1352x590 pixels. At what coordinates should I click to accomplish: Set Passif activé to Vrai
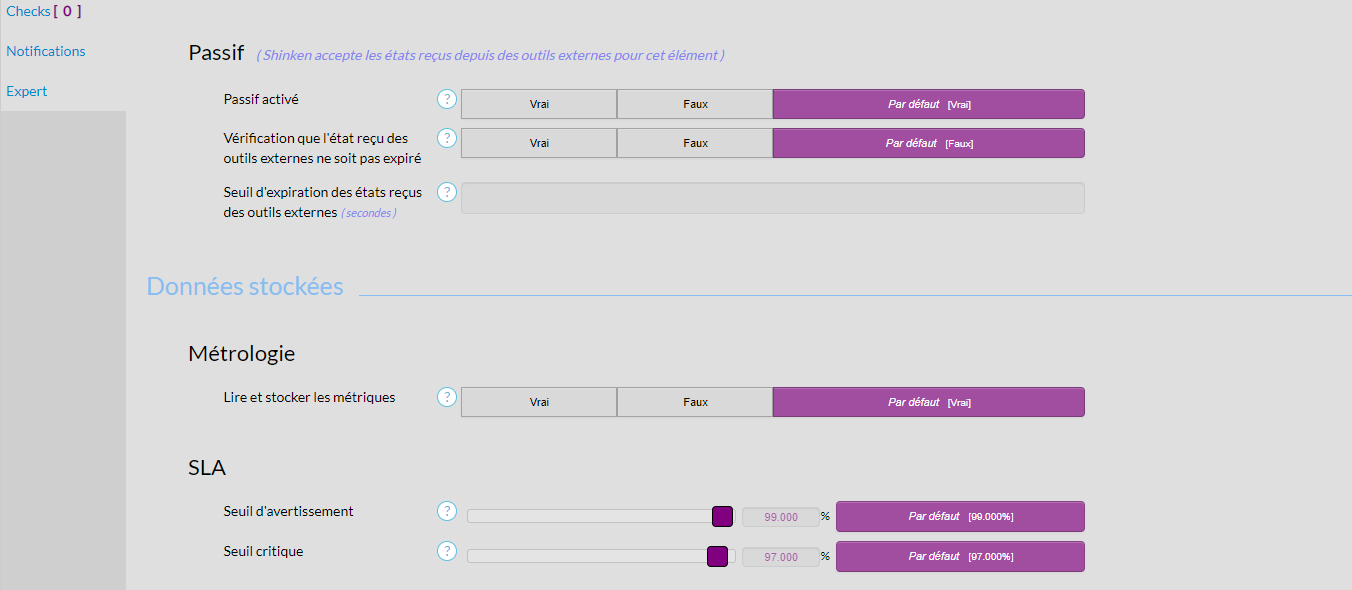click(539, 104)
